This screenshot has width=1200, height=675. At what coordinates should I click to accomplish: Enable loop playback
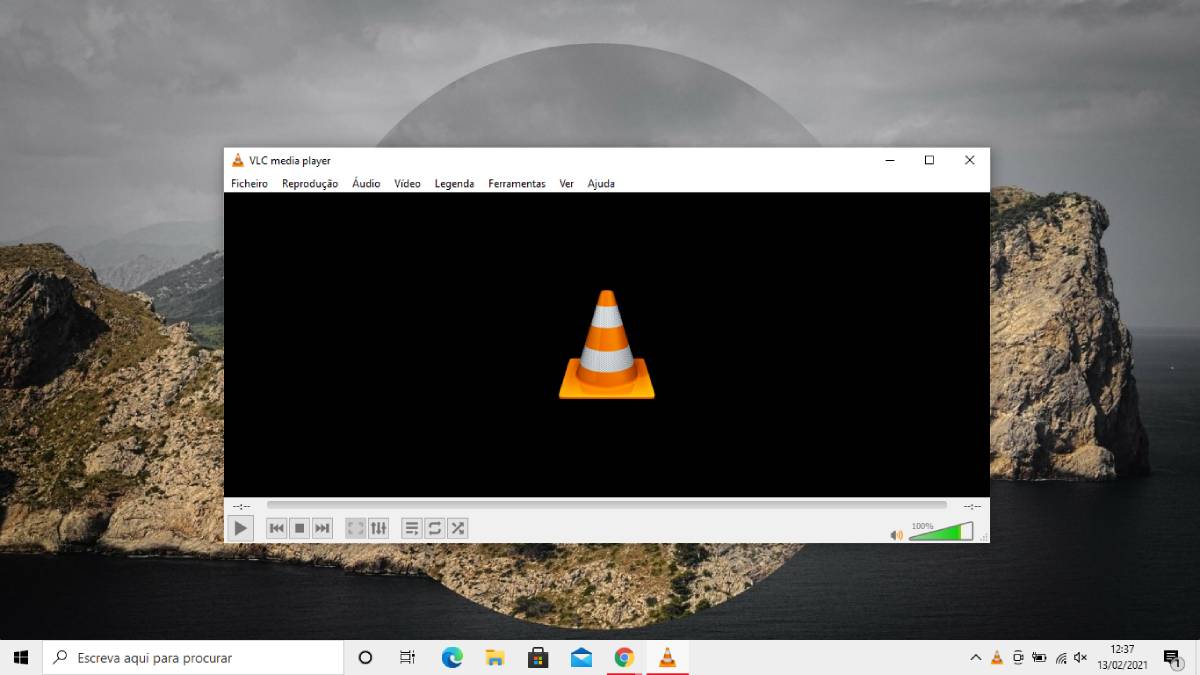click(x=435, y=528)
